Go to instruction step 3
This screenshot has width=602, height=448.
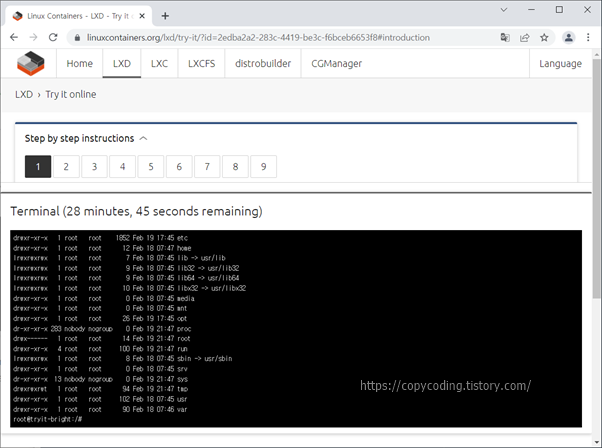point(94,167)
